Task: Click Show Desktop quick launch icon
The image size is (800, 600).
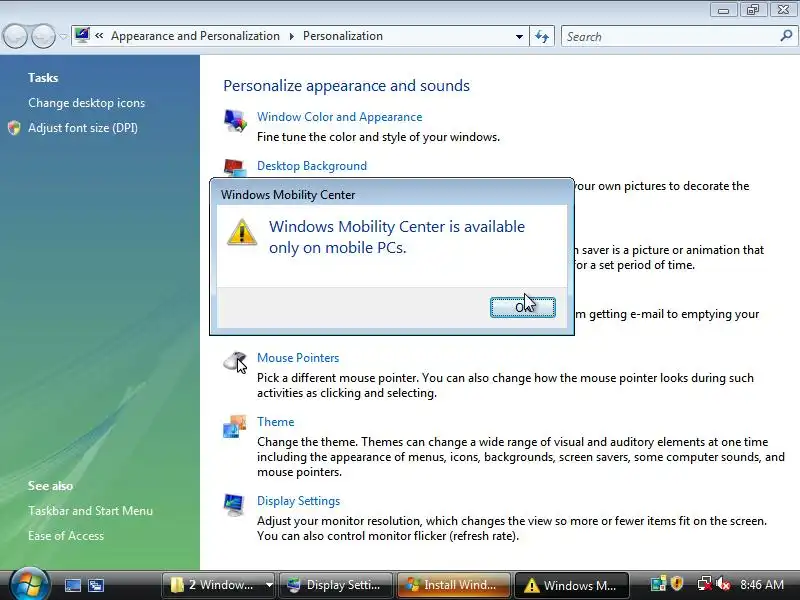Action: point(72,585)
